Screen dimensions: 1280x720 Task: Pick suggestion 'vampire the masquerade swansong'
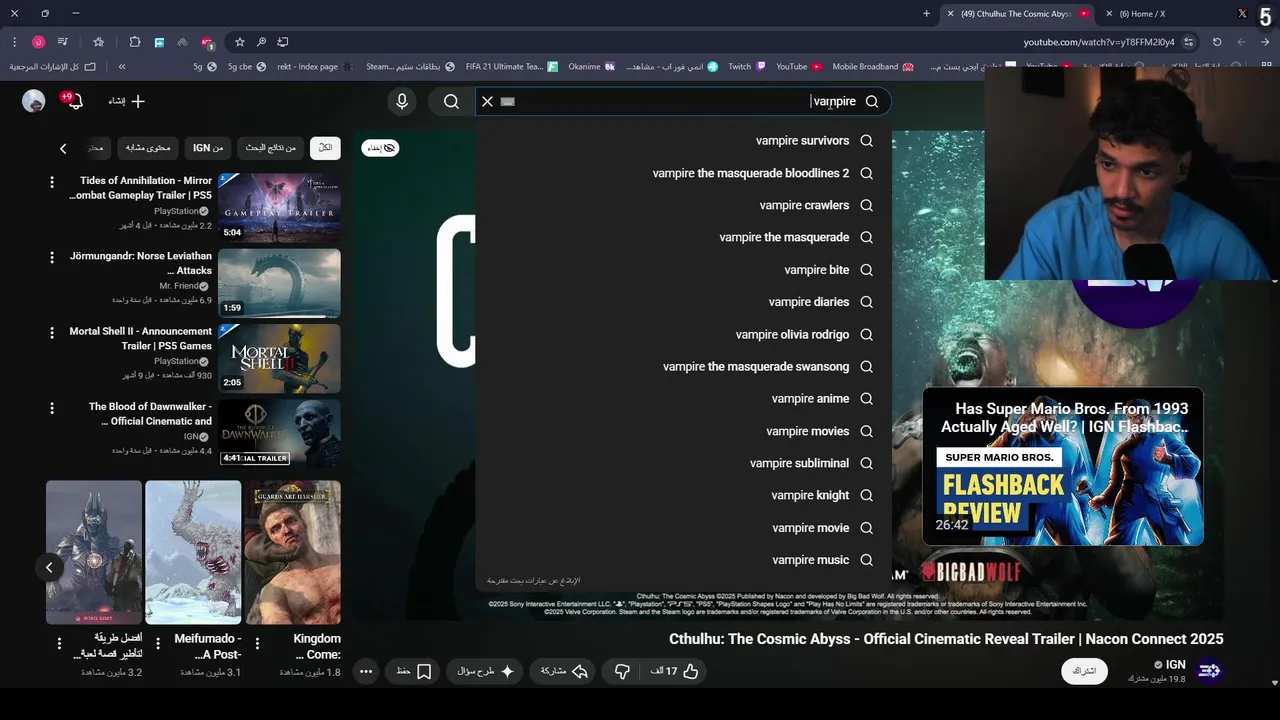pyautogui.click(x=683, y=367)
